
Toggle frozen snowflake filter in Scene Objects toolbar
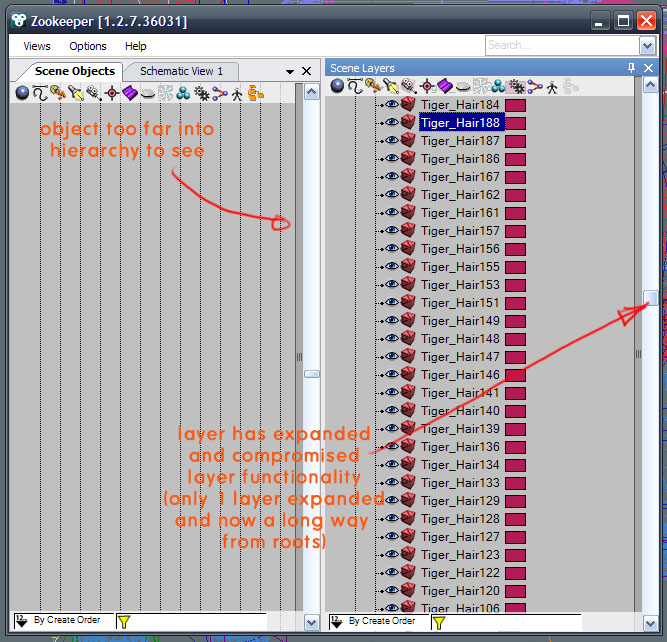165,93
